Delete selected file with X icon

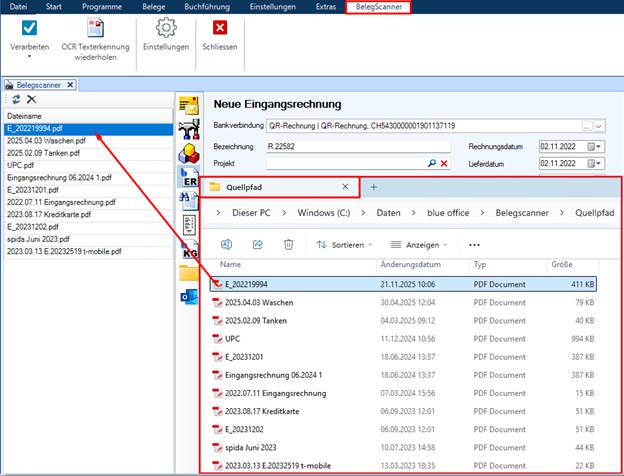[31, 99]
